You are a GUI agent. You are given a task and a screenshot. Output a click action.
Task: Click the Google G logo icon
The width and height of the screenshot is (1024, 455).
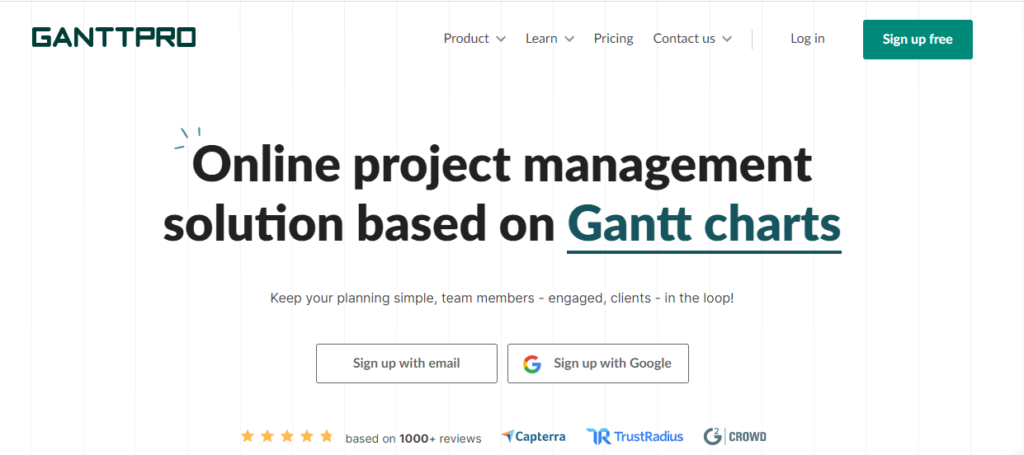(532, 364)
